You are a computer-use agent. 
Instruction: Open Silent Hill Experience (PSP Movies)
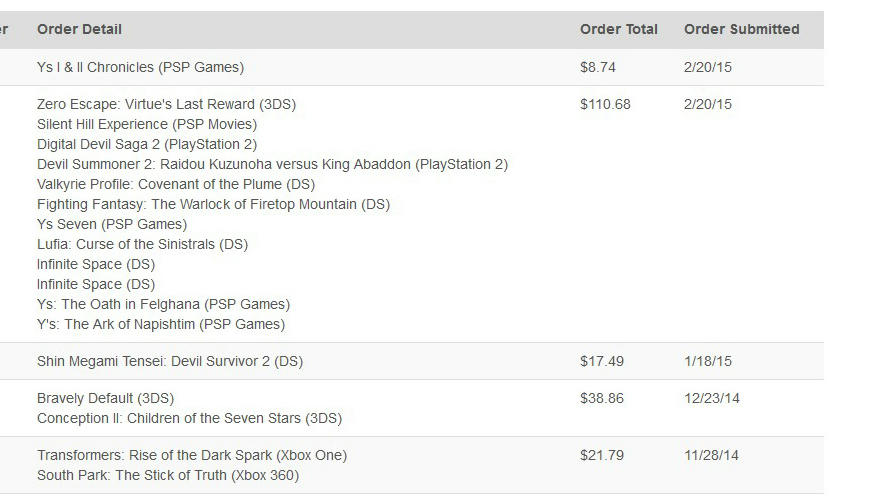(146, 125)
